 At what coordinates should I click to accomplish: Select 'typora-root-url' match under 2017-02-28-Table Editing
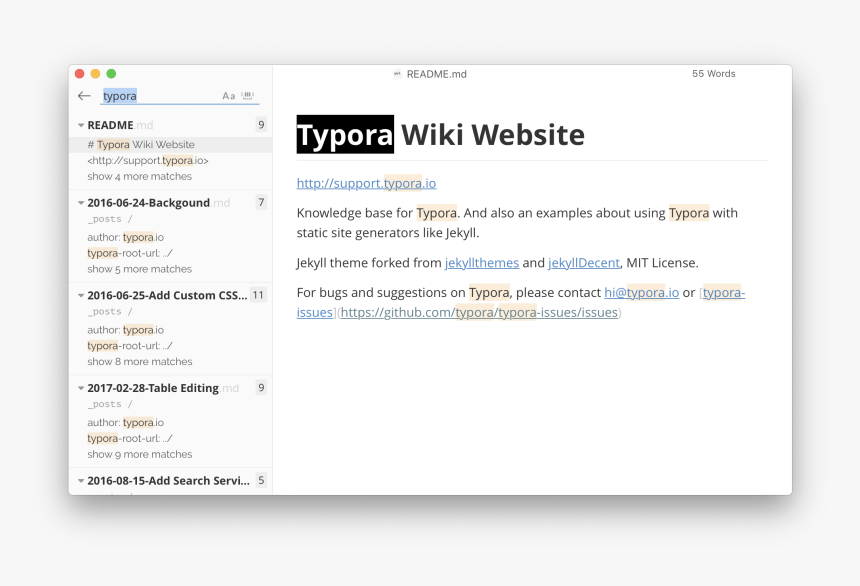click(130, 438)
